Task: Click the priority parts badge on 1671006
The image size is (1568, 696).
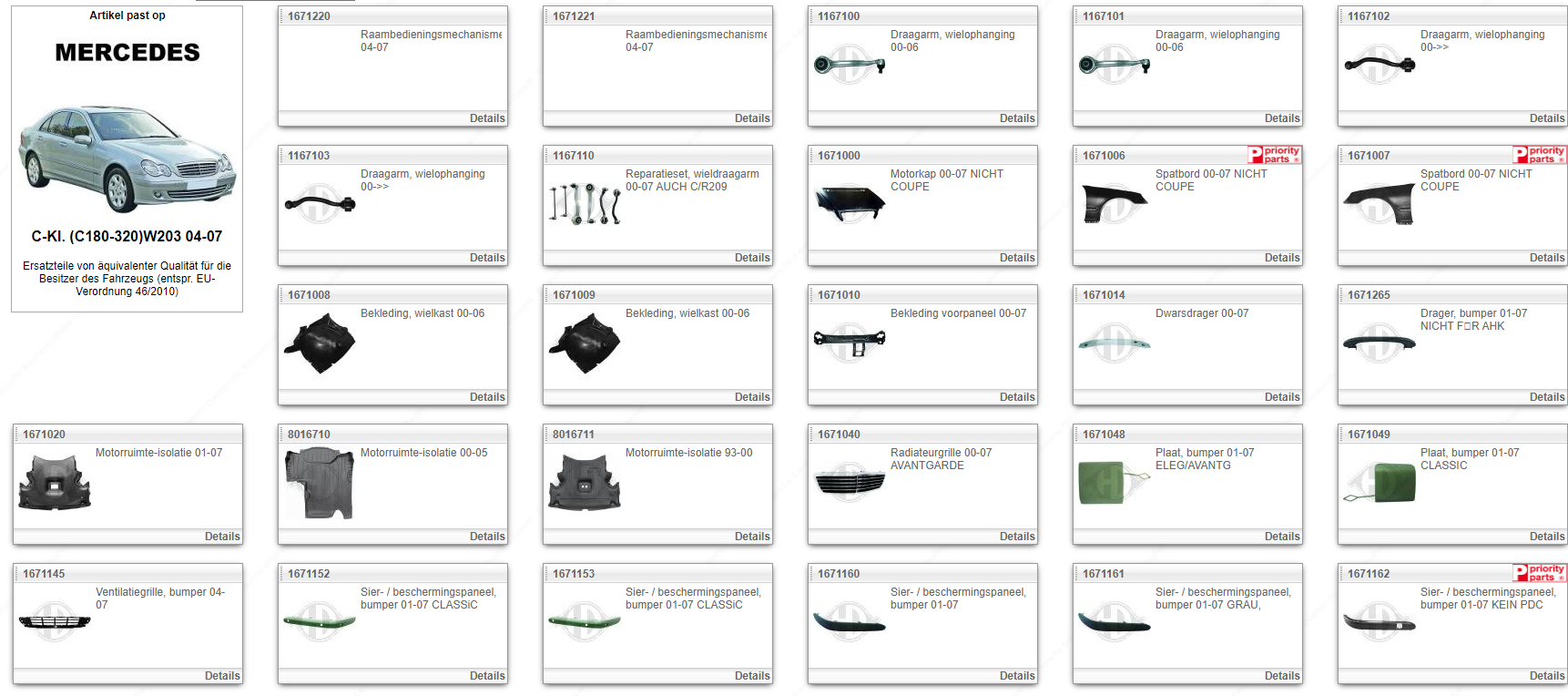Action: tap(1274, 155)
